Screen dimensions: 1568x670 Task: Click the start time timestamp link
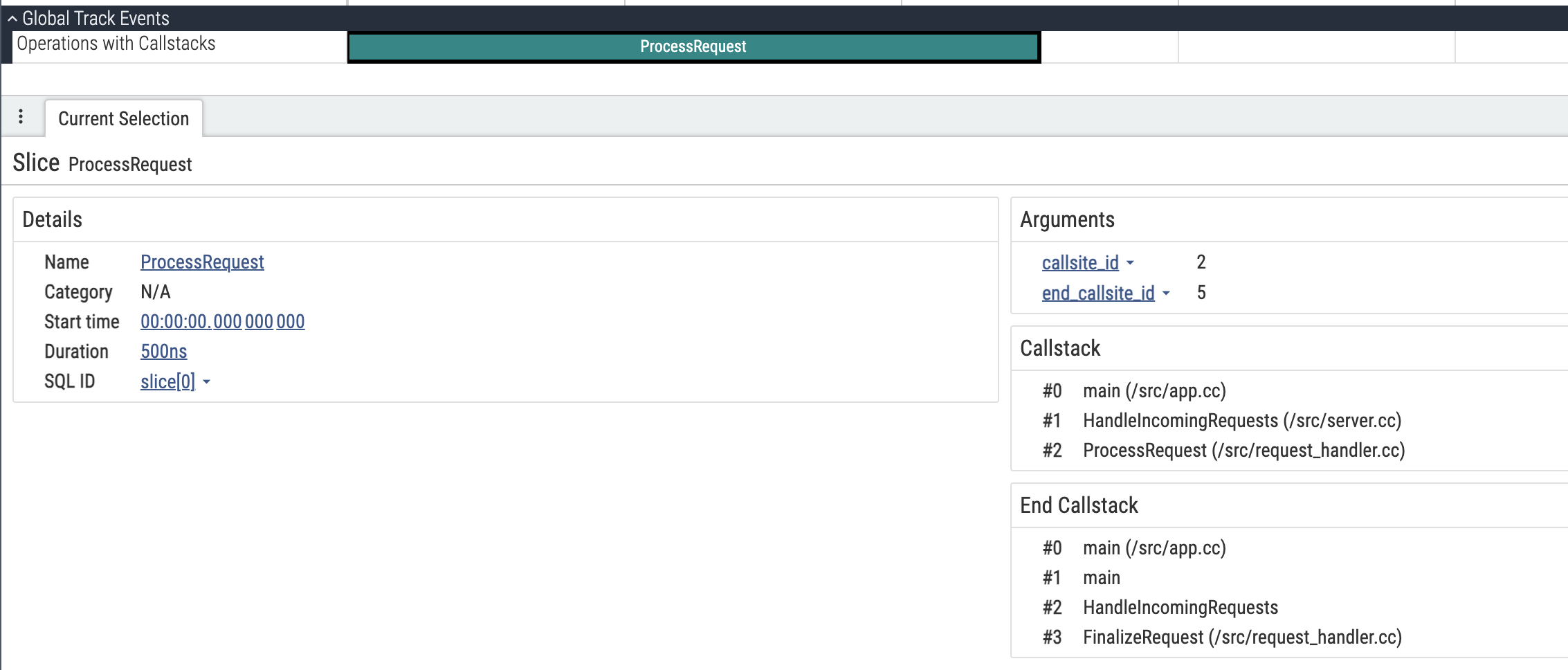pyautogui.click(x=222, y=321)
